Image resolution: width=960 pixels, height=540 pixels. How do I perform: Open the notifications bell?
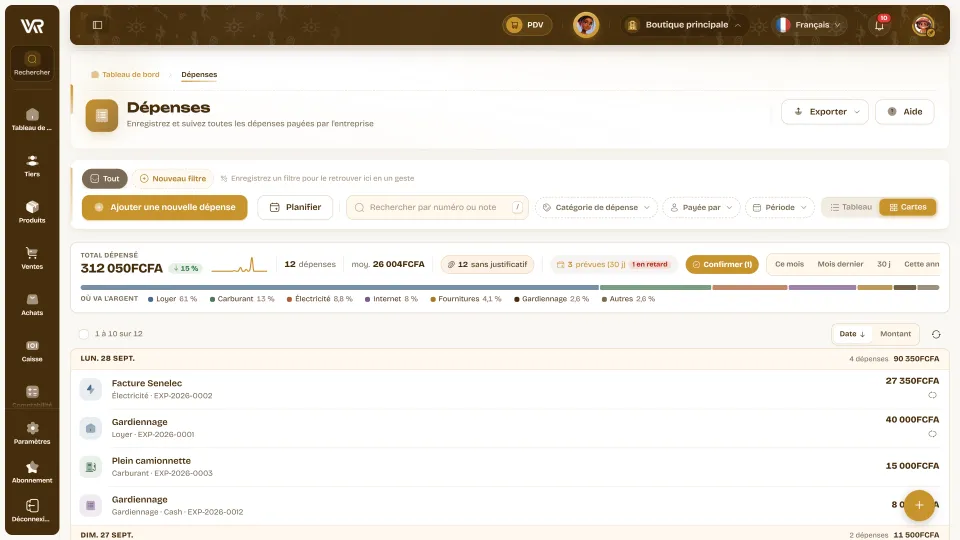tap(879, 25)
